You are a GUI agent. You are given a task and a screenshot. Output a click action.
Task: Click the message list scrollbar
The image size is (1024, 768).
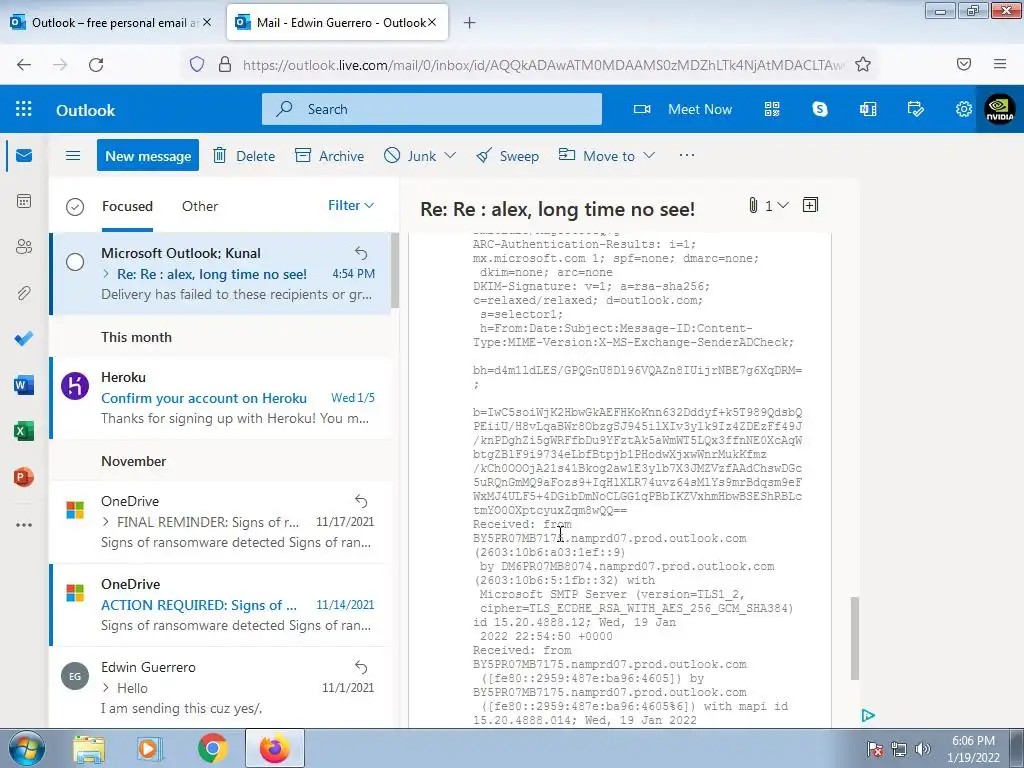394,270
